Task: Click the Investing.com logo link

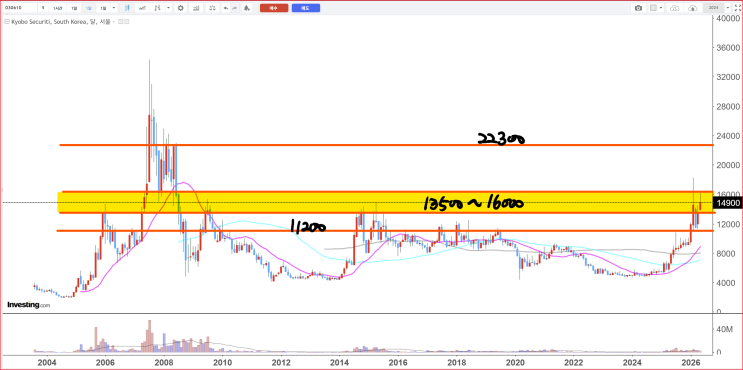Action: [x=28, y=305]
